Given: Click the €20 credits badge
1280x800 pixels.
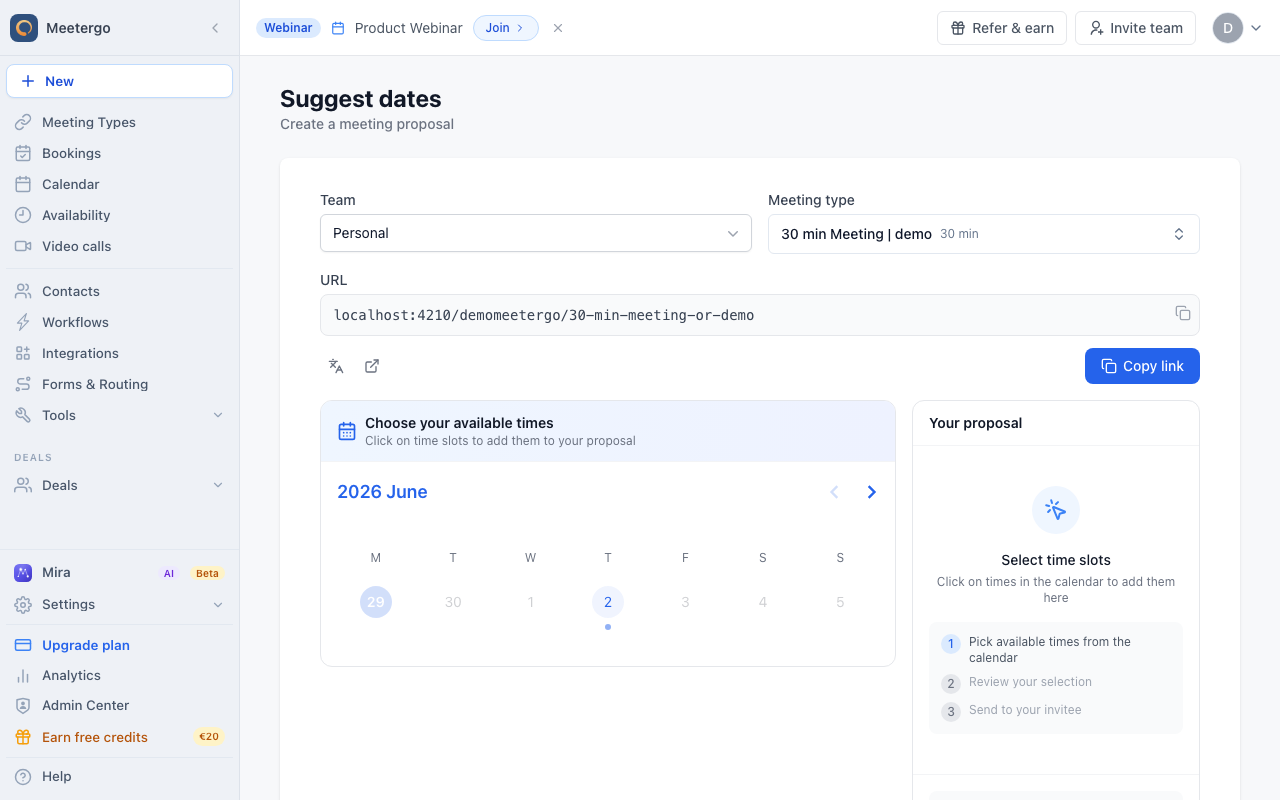Looking at the screenshot, I should click(x=209, y=737).
